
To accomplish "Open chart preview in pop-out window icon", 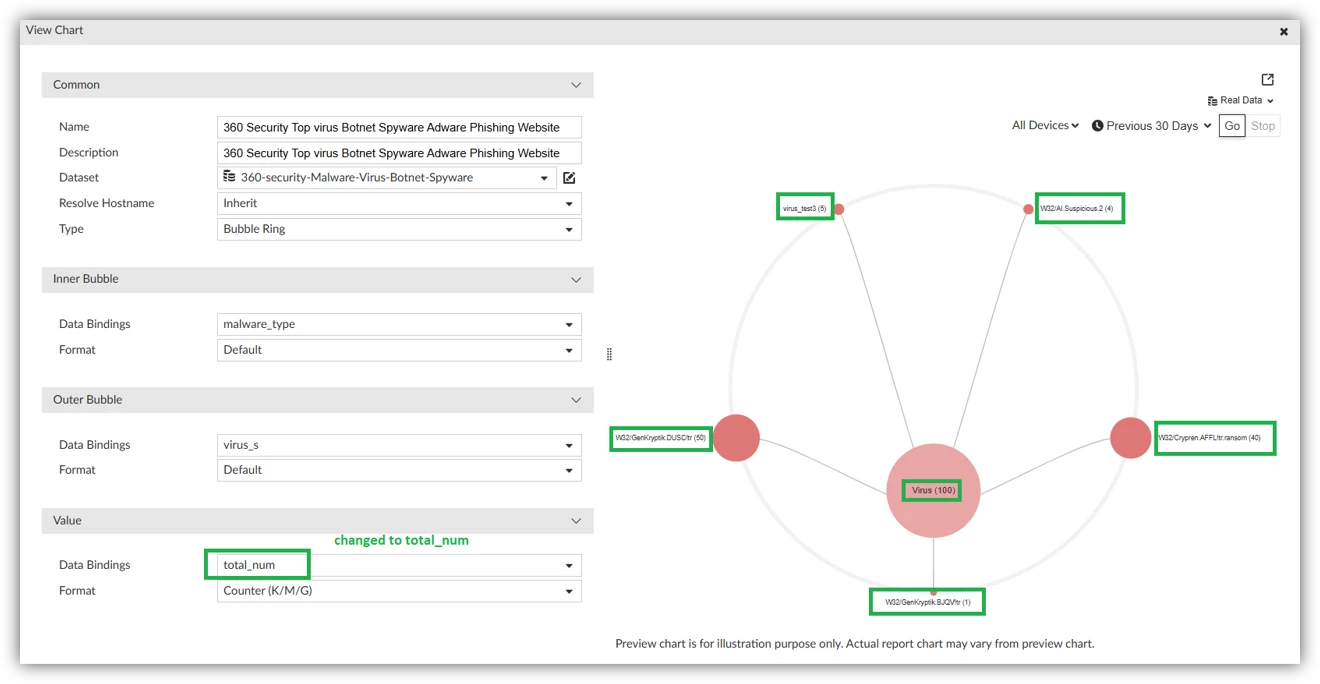I will (1267, 80).
